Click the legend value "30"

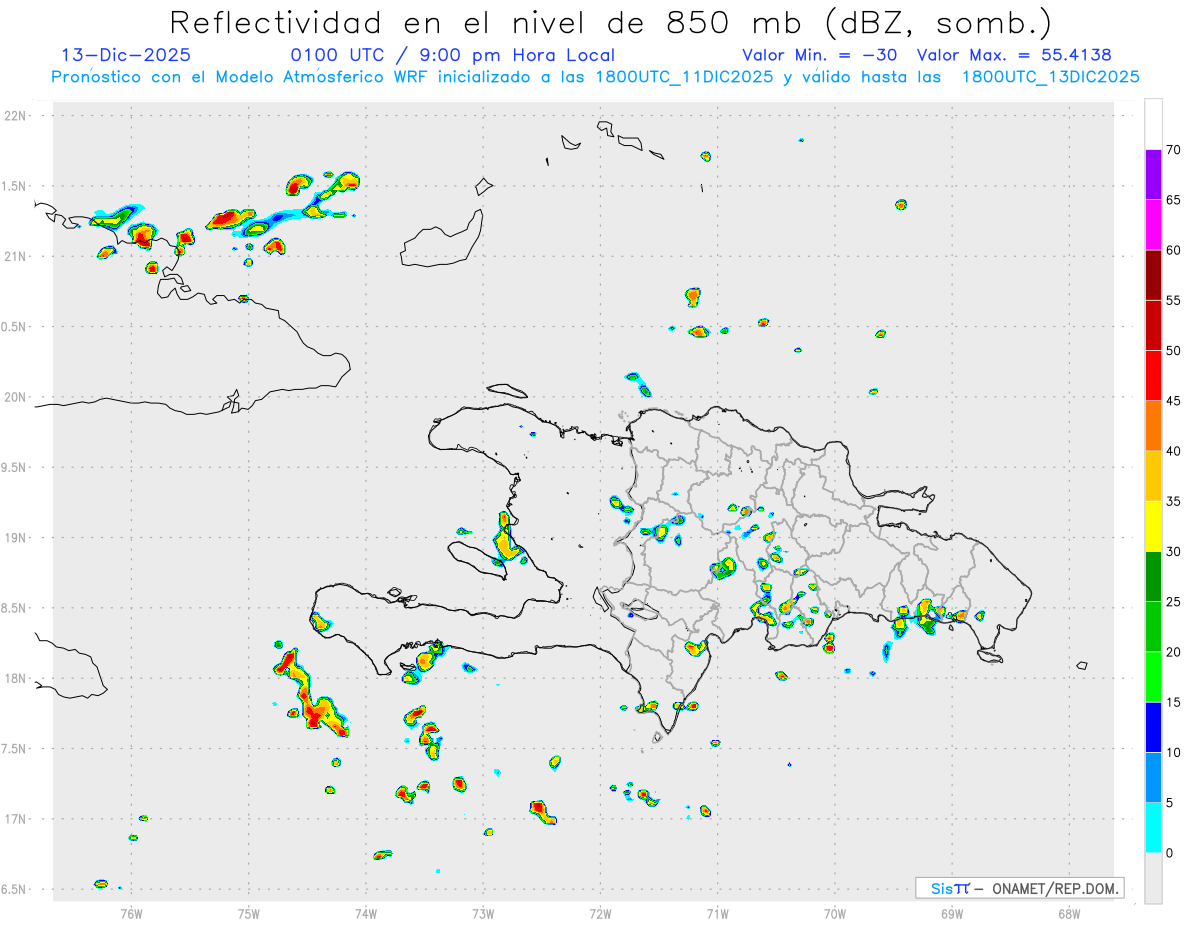1174,552
